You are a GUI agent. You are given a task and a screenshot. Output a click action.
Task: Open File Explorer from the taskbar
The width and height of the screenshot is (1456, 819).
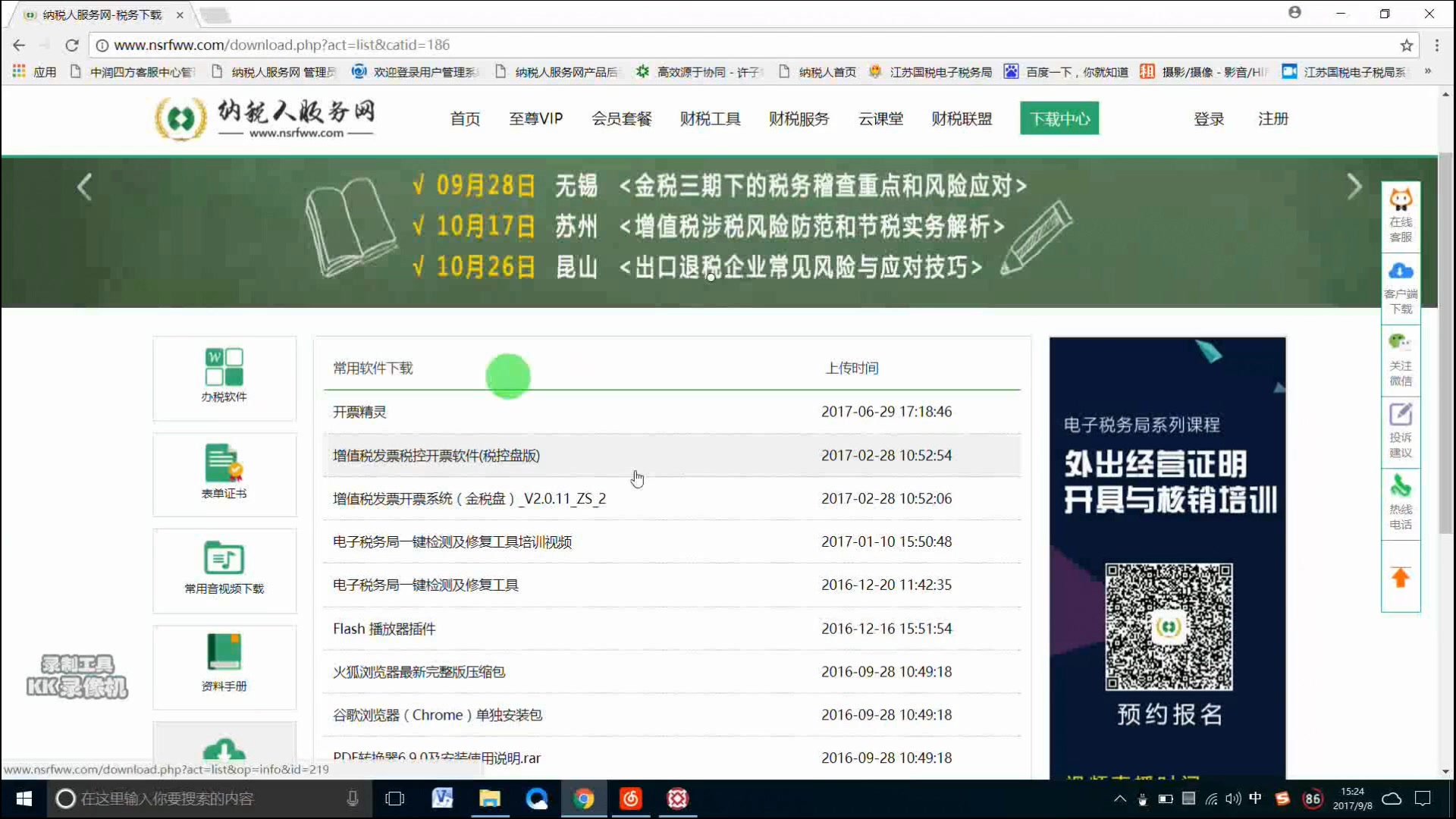489,799
